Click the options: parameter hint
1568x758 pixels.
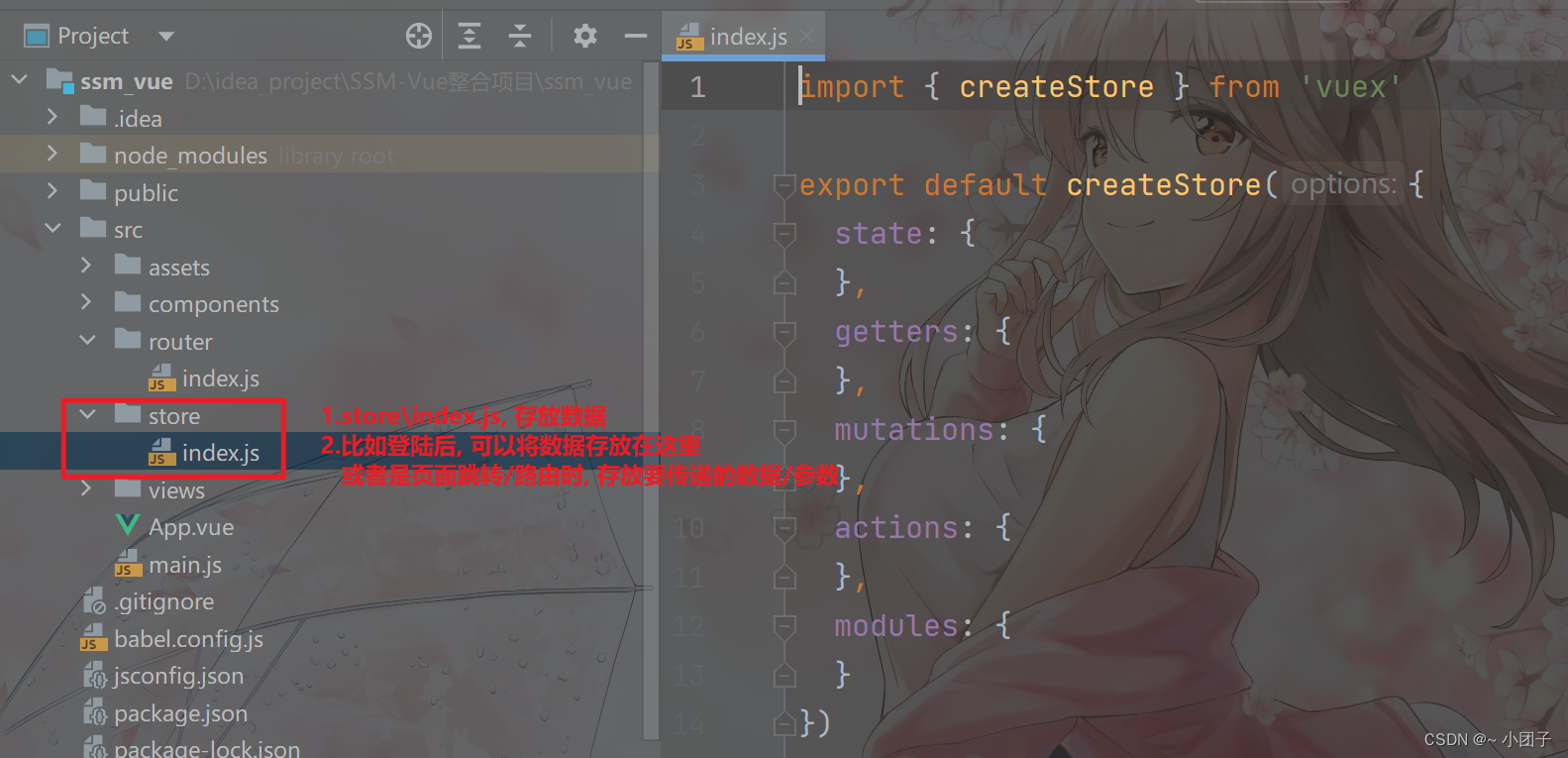pos(1344,184)
